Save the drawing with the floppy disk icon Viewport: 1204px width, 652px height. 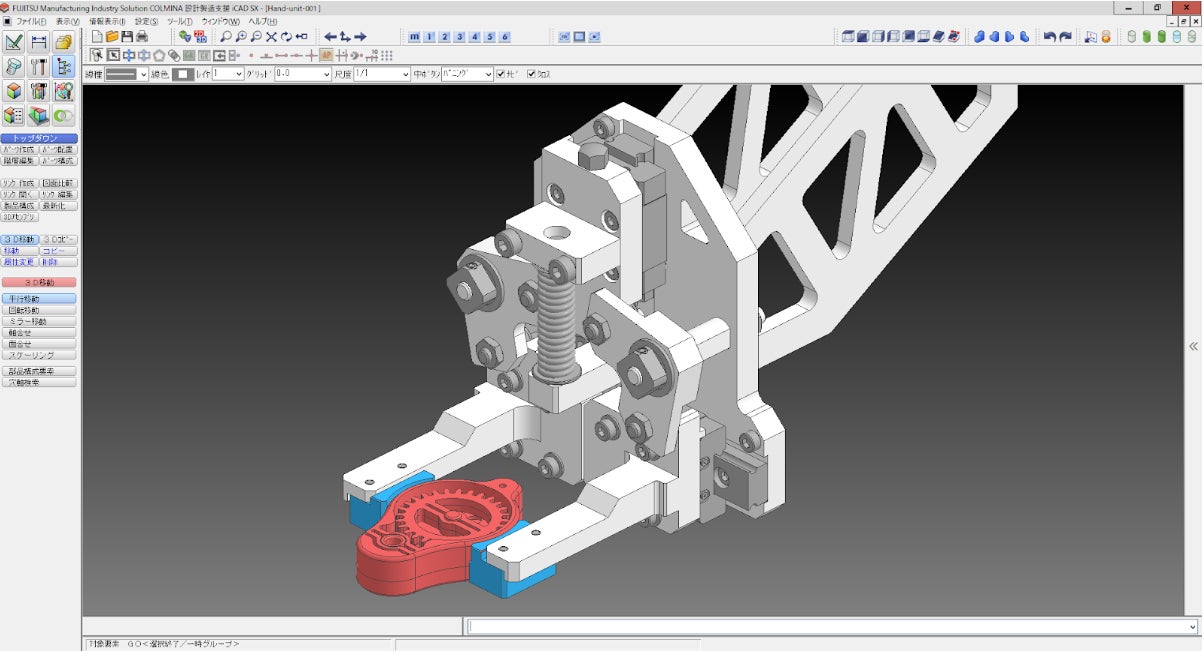click(127, 37)
